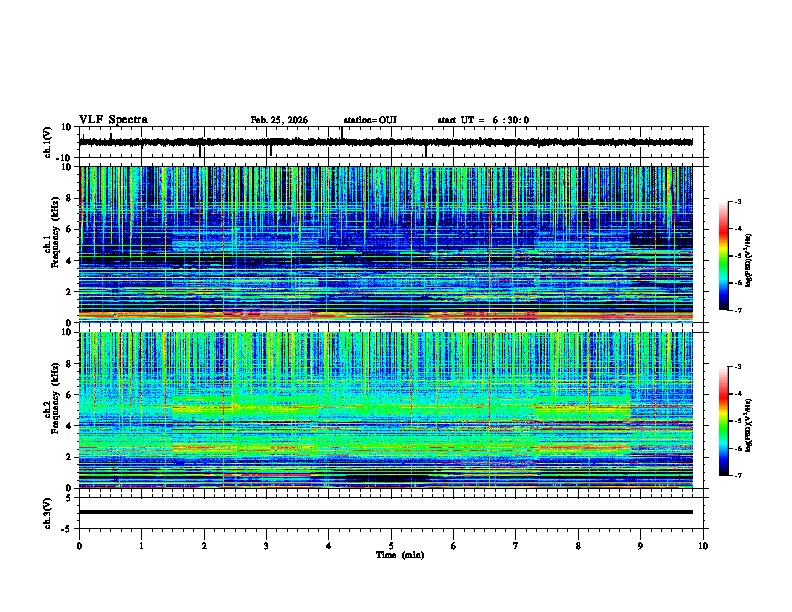The image size is (792, 612).
Task: Open the ch.1 voltage waveform plot
Action: point(391,142)
